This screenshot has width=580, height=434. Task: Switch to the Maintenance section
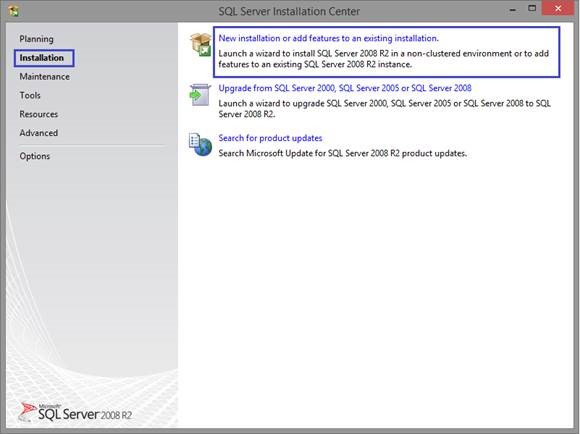click(x=44, y=77)
